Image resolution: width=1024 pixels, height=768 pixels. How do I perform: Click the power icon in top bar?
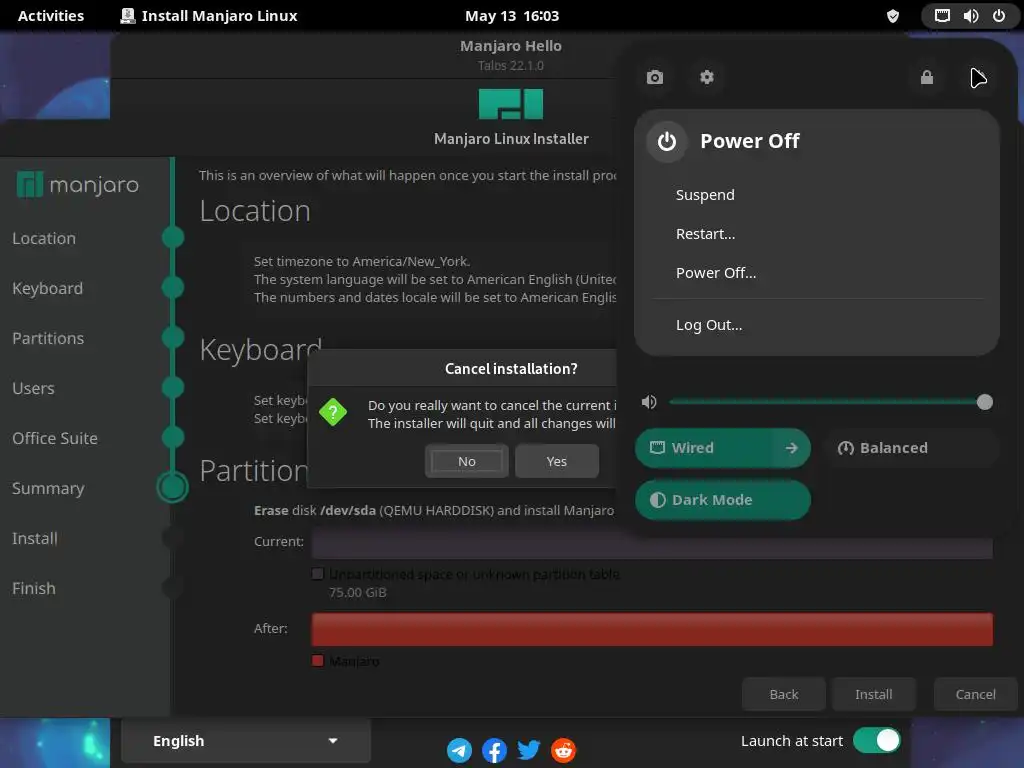click(x=999, y=16)
